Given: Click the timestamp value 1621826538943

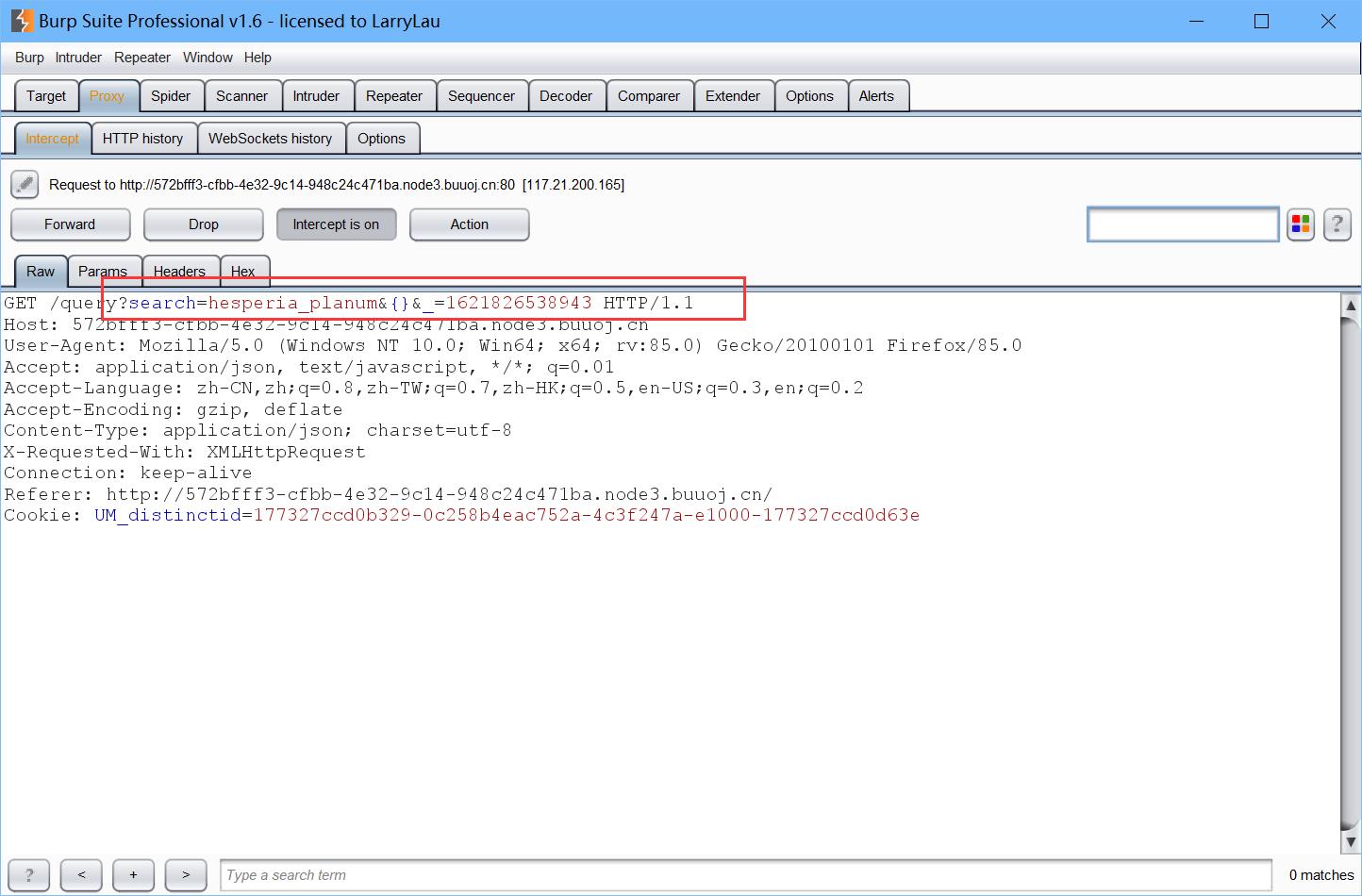Looking at the screenshot, I should click(519, 303).
